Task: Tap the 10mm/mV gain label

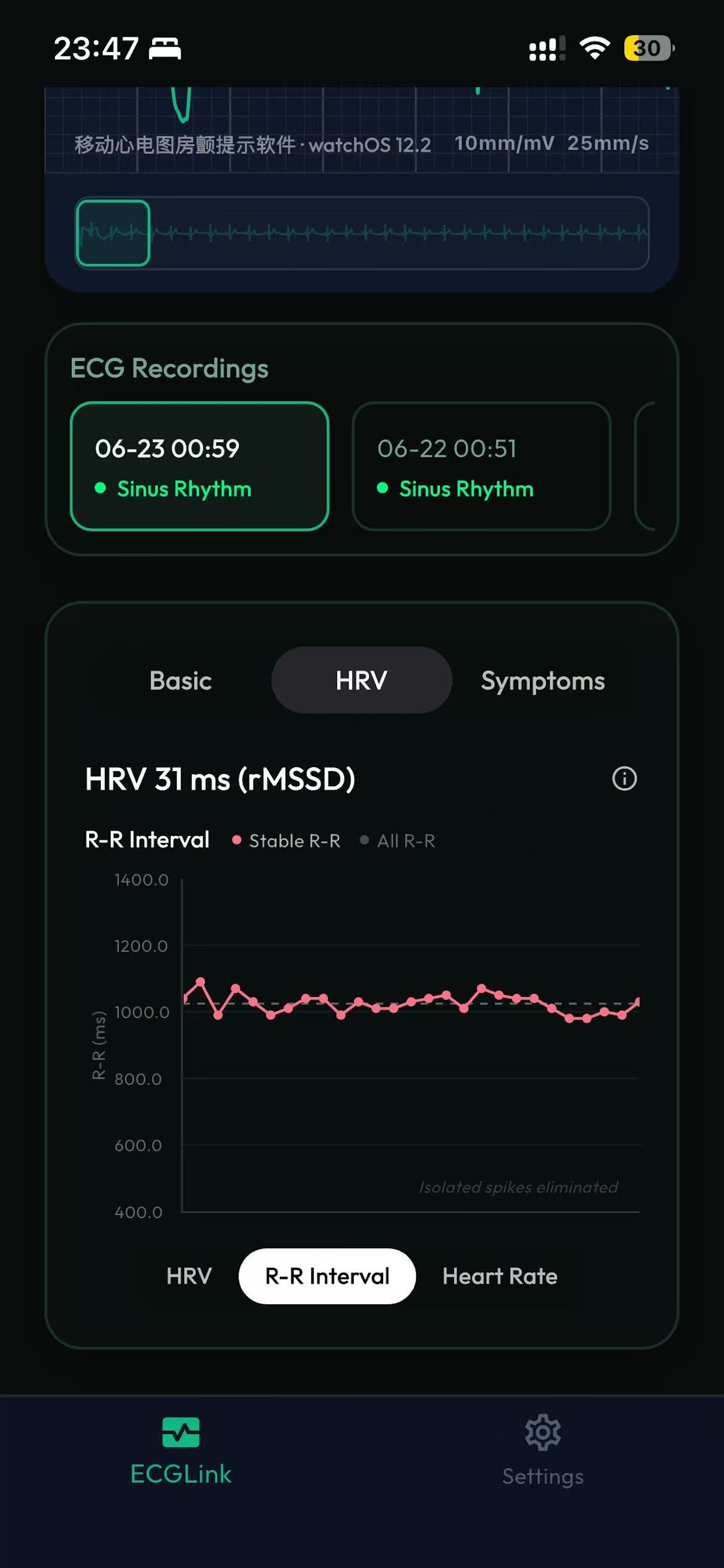Action: [504, 143]
